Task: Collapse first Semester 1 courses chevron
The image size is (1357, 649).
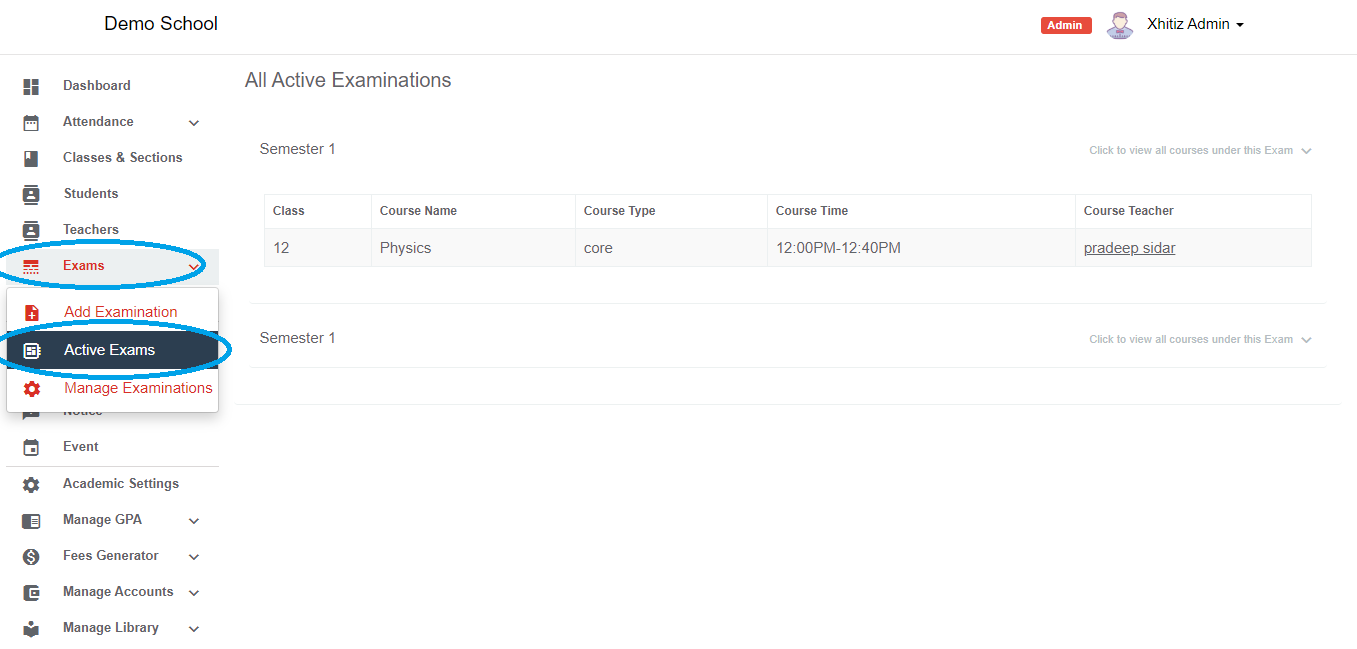Action: pyautogui.click(x=1306, y=151)
